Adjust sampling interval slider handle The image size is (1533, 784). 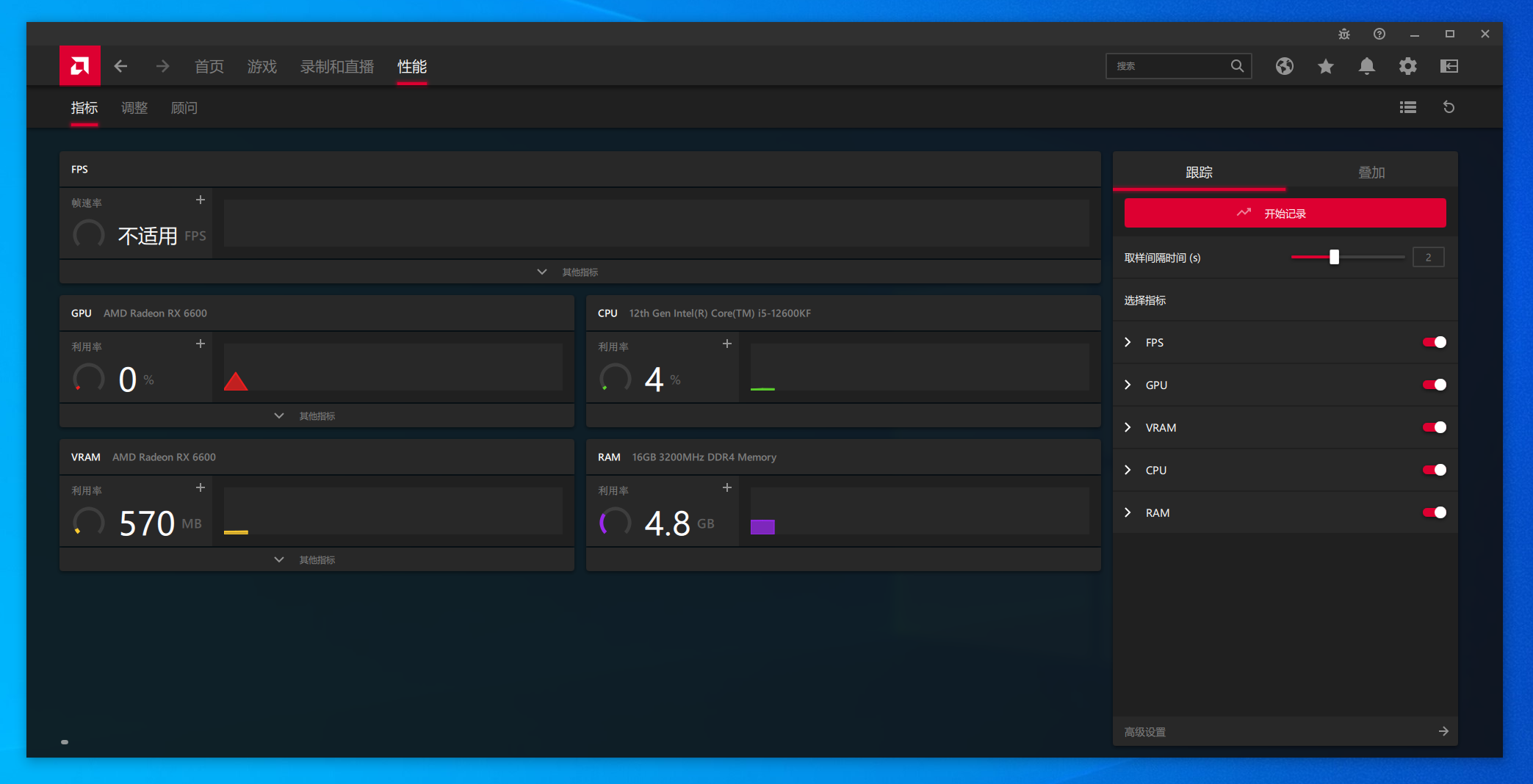tap(1335, 257)
